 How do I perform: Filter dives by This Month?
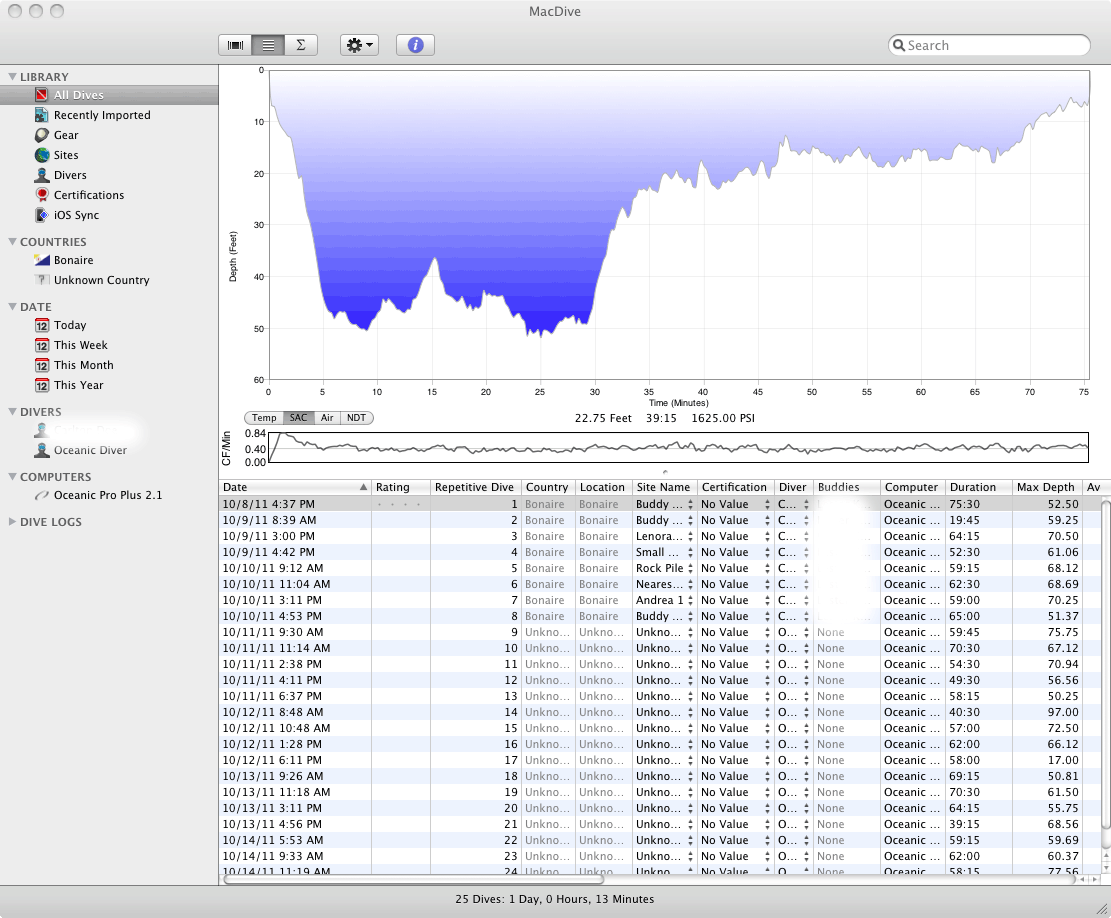[x=83, y=365]
